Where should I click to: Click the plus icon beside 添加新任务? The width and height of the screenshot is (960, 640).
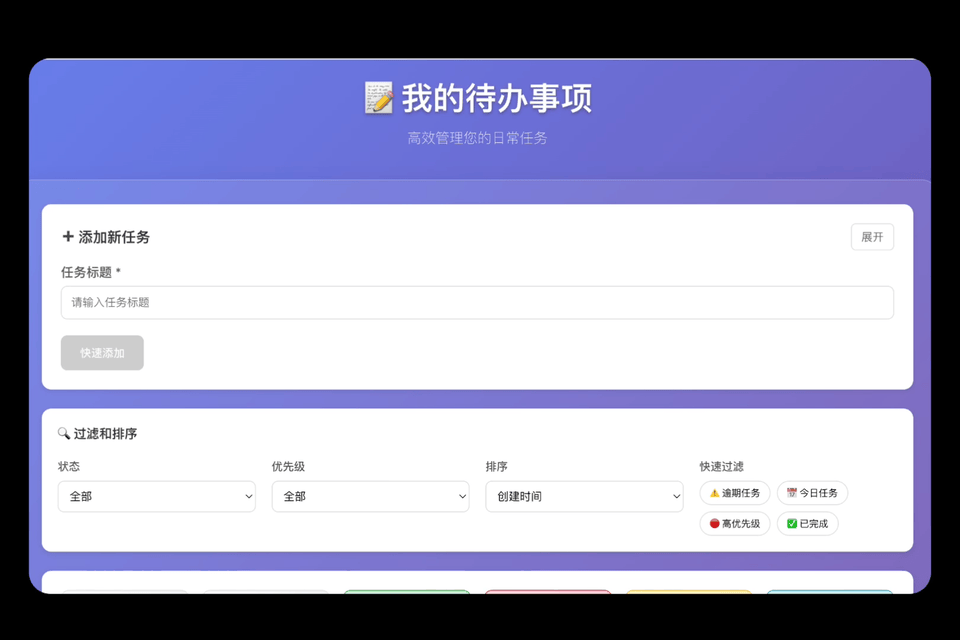tap(68, 237)
